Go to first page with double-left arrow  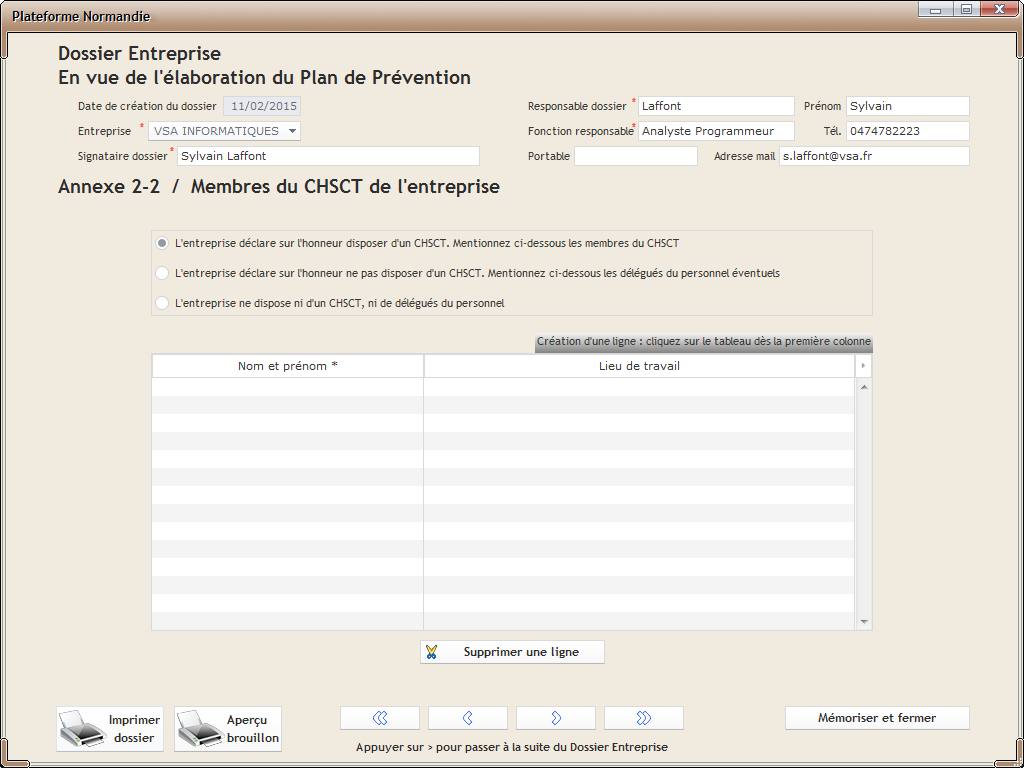pos(380,718)
